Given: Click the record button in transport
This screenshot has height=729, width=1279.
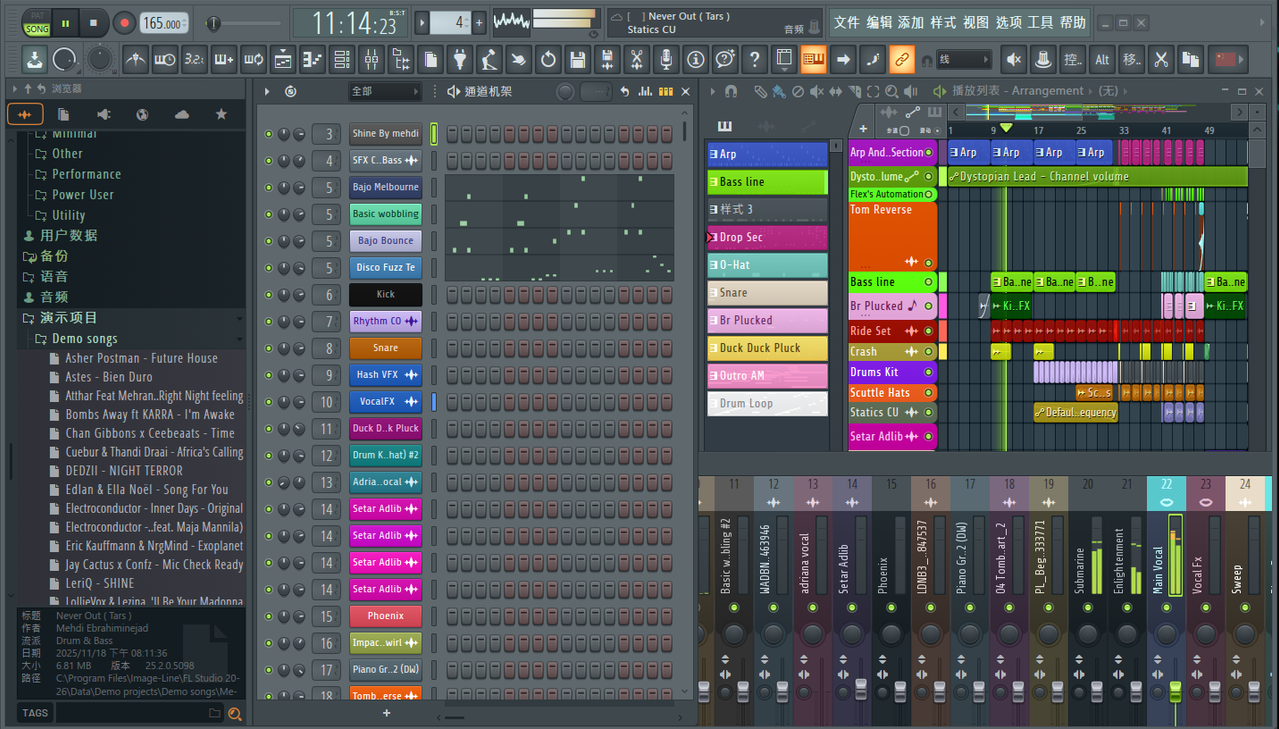Looking at the screenshot, I should point(124,22).
